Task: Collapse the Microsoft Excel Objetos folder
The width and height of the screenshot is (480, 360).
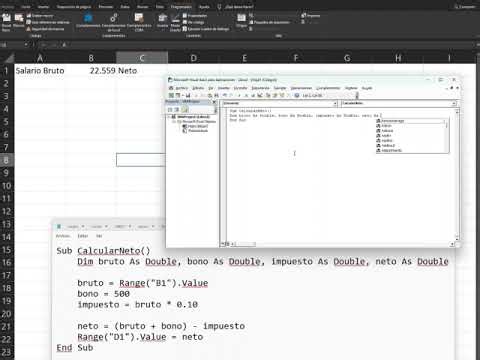Action: [174, 122]
